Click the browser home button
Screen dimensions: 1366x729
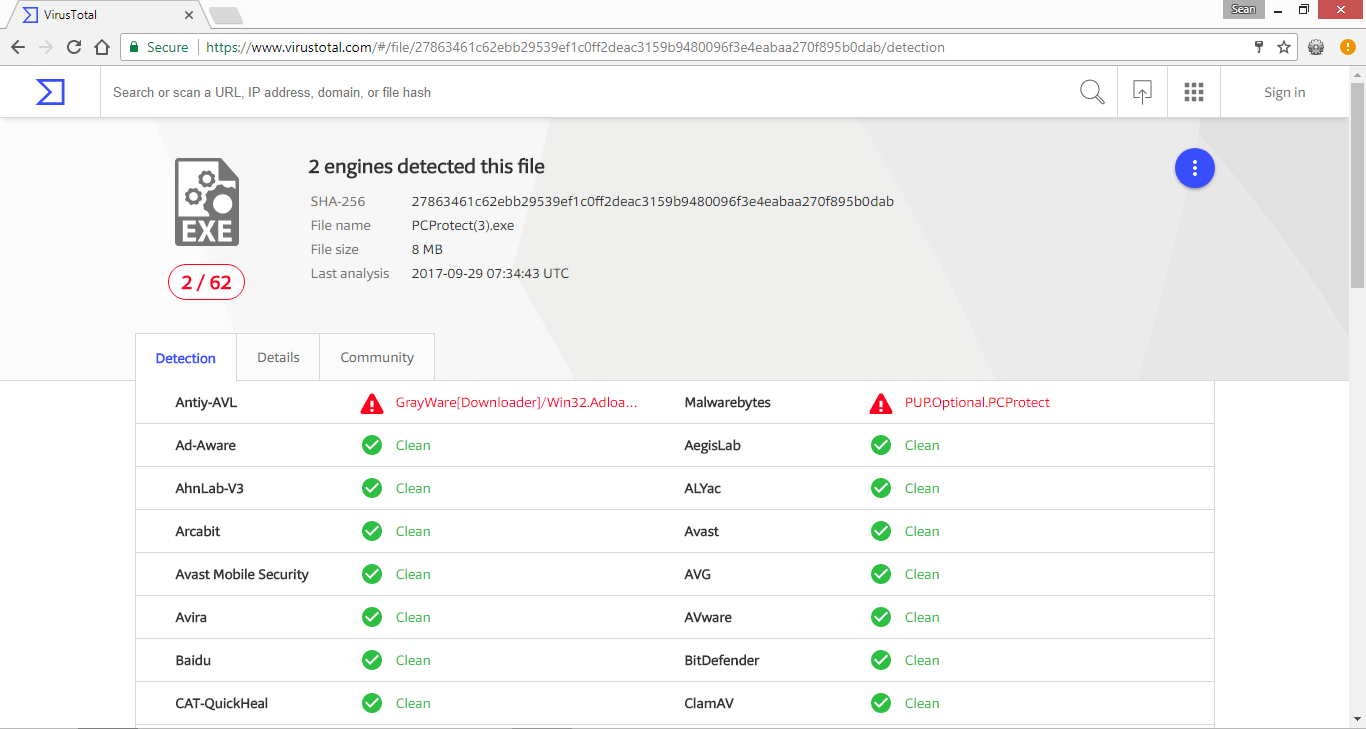coord(102,47)
